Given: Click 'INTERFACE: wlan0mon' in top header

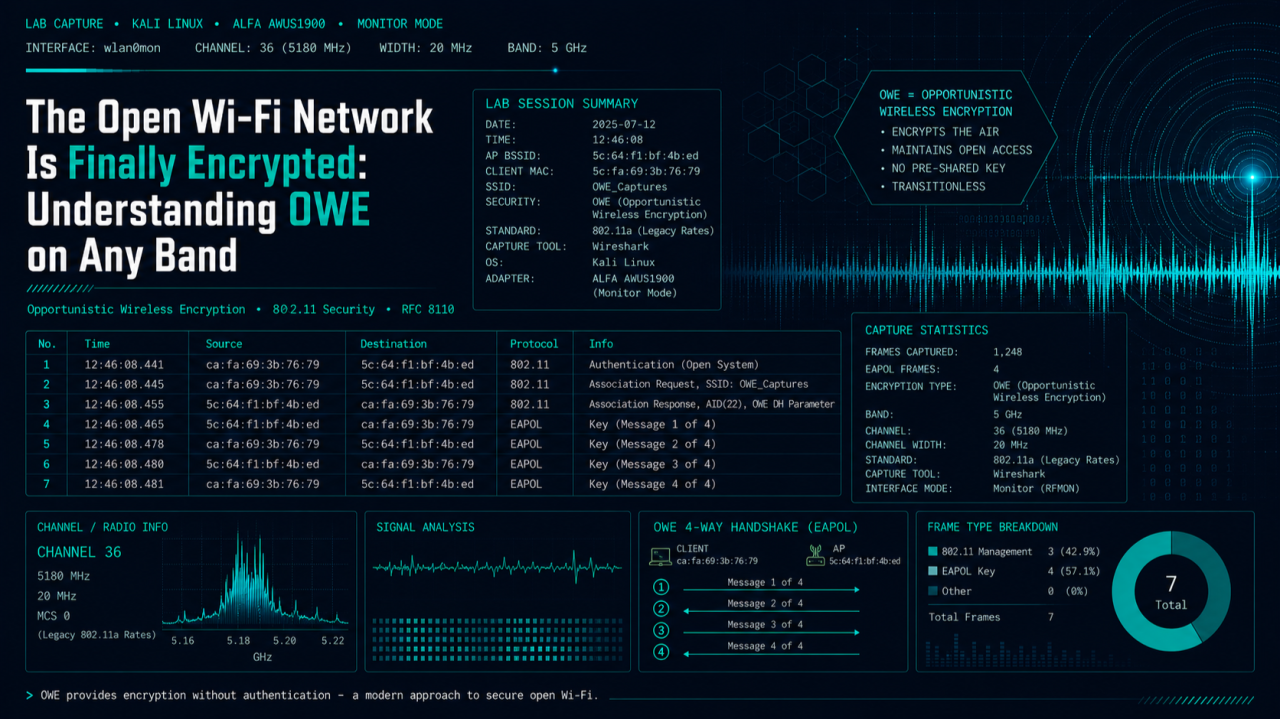Looking at the screenshot, I should pos(92,48).
